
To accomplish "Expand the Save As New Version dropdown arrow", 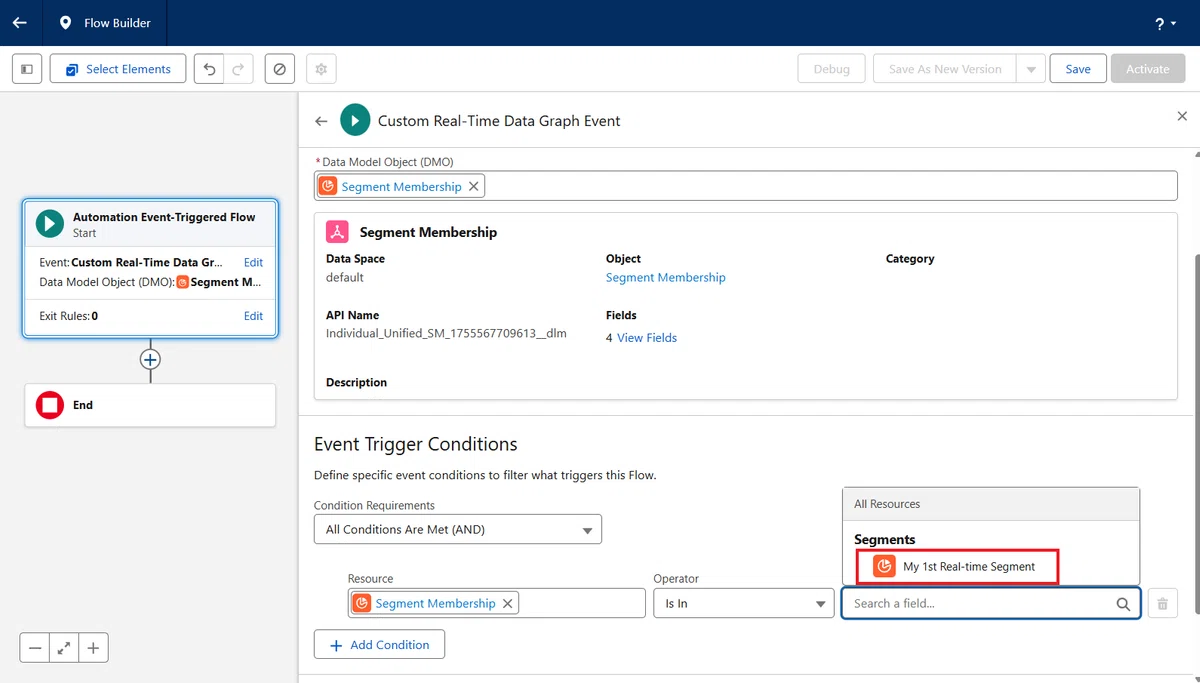I will tap(1031, 69).
